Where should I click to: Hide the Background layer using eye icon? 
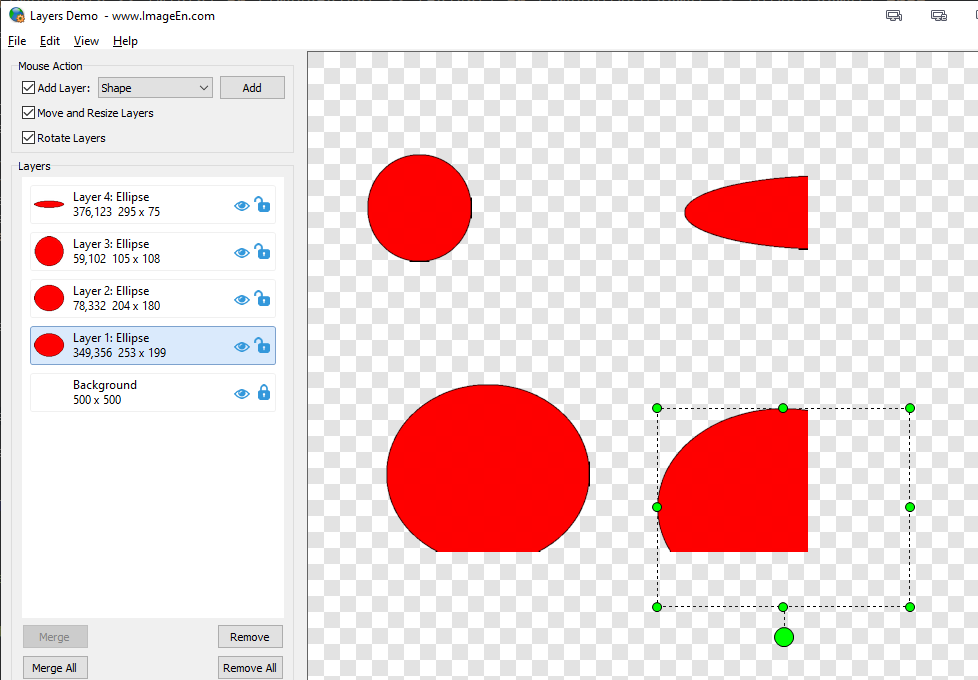click(x=241, y=394)
